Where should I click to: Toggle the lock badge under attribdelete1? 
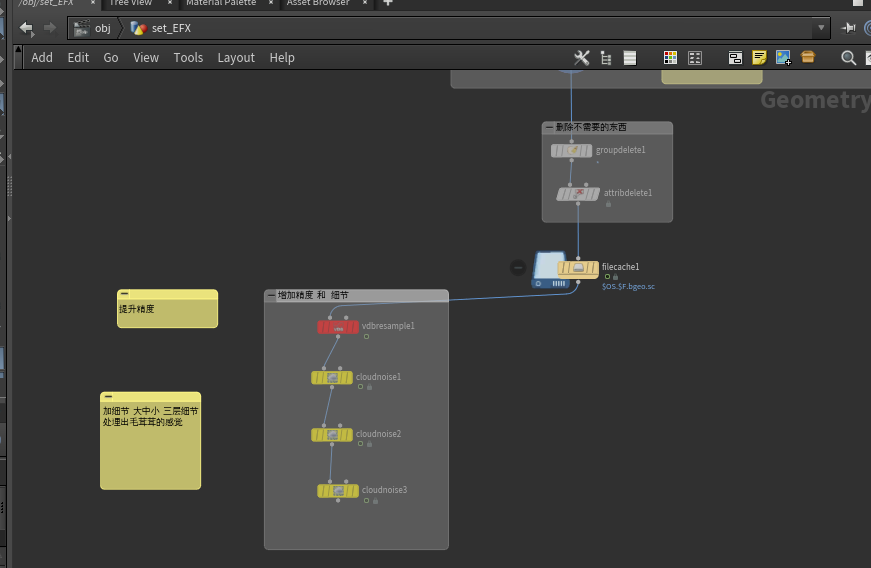[608, 204]
